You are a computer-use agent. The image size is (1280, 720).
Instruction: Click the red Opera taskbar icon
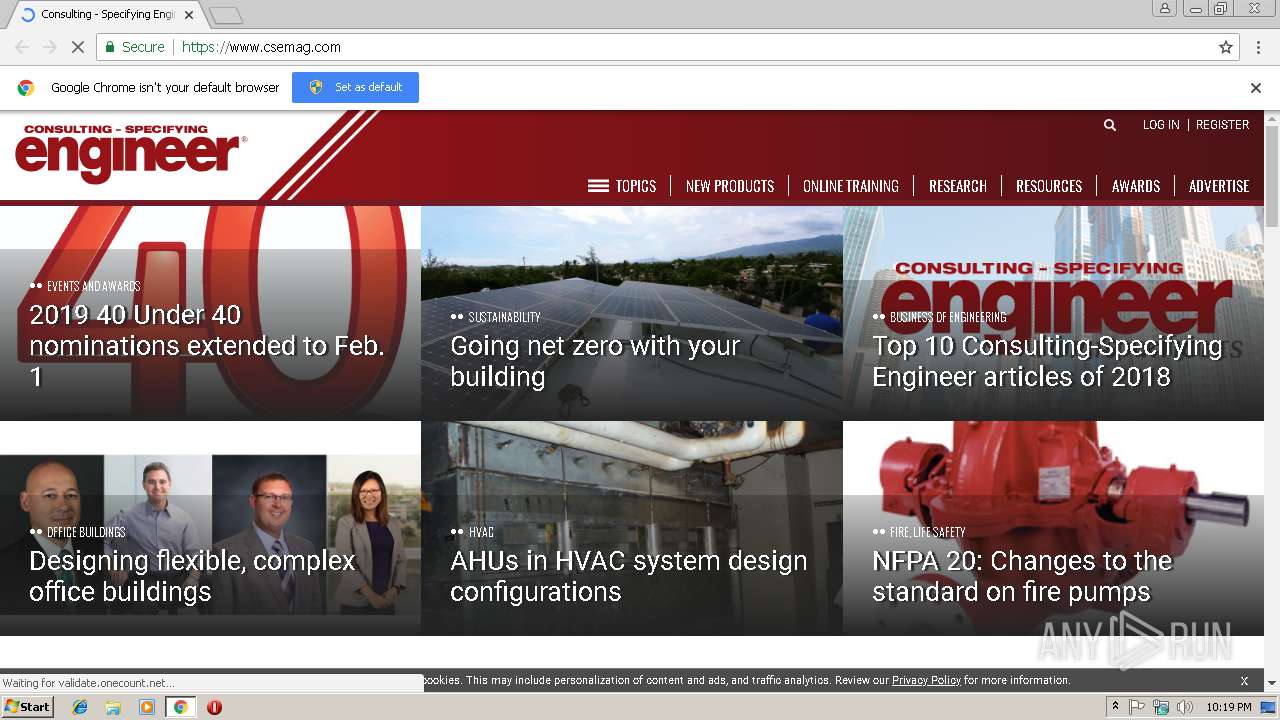(x=214, y=707)
